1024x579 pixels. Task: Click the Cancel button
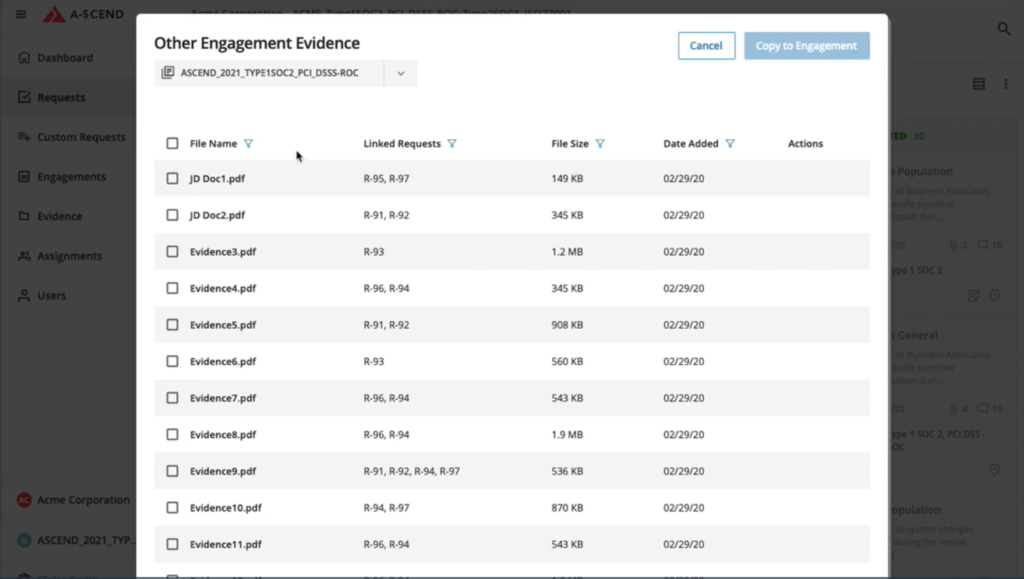coord(706,46)
